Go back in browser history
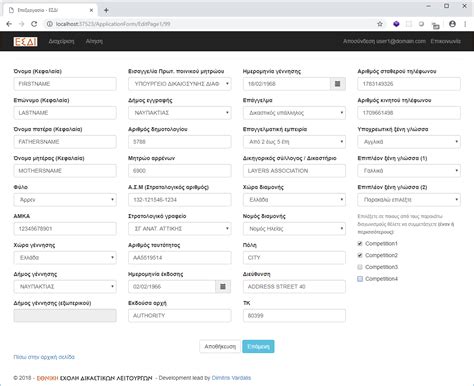 [9, 24]
